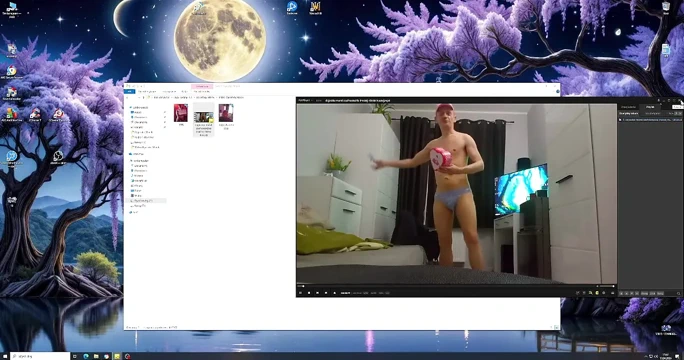Click the Quick access star in navigation pane
This screenshot has height=360, width=684.
point(131,107)
